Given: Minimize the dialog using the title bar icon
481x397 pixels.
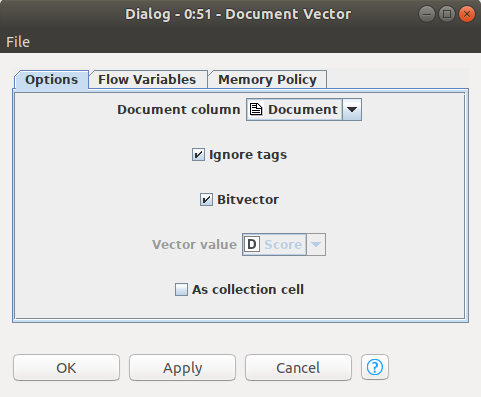Looking at the screenshot, I should (x=427, y=14).
